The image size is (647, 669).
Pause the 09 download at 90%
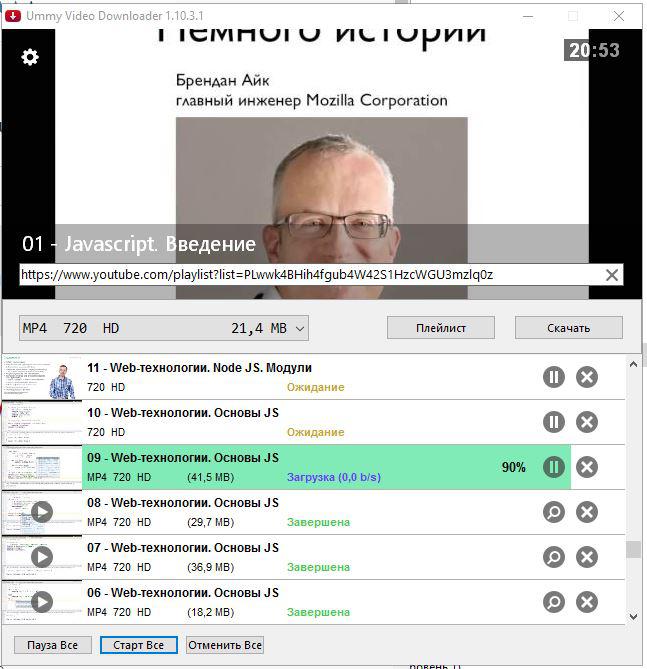click(x=554, y=467)
